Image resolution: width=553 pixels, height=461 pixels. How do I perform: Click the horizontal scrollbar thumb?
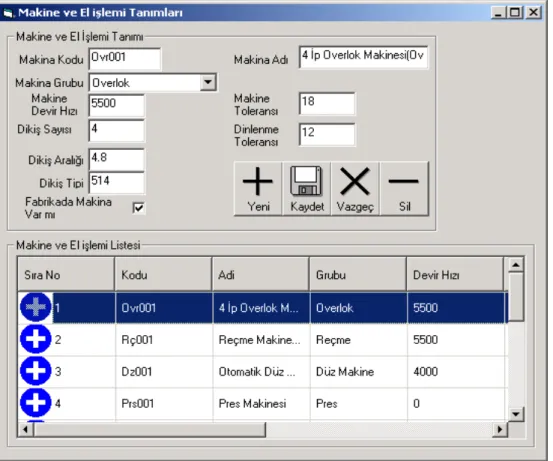click(x=150, y=430)
